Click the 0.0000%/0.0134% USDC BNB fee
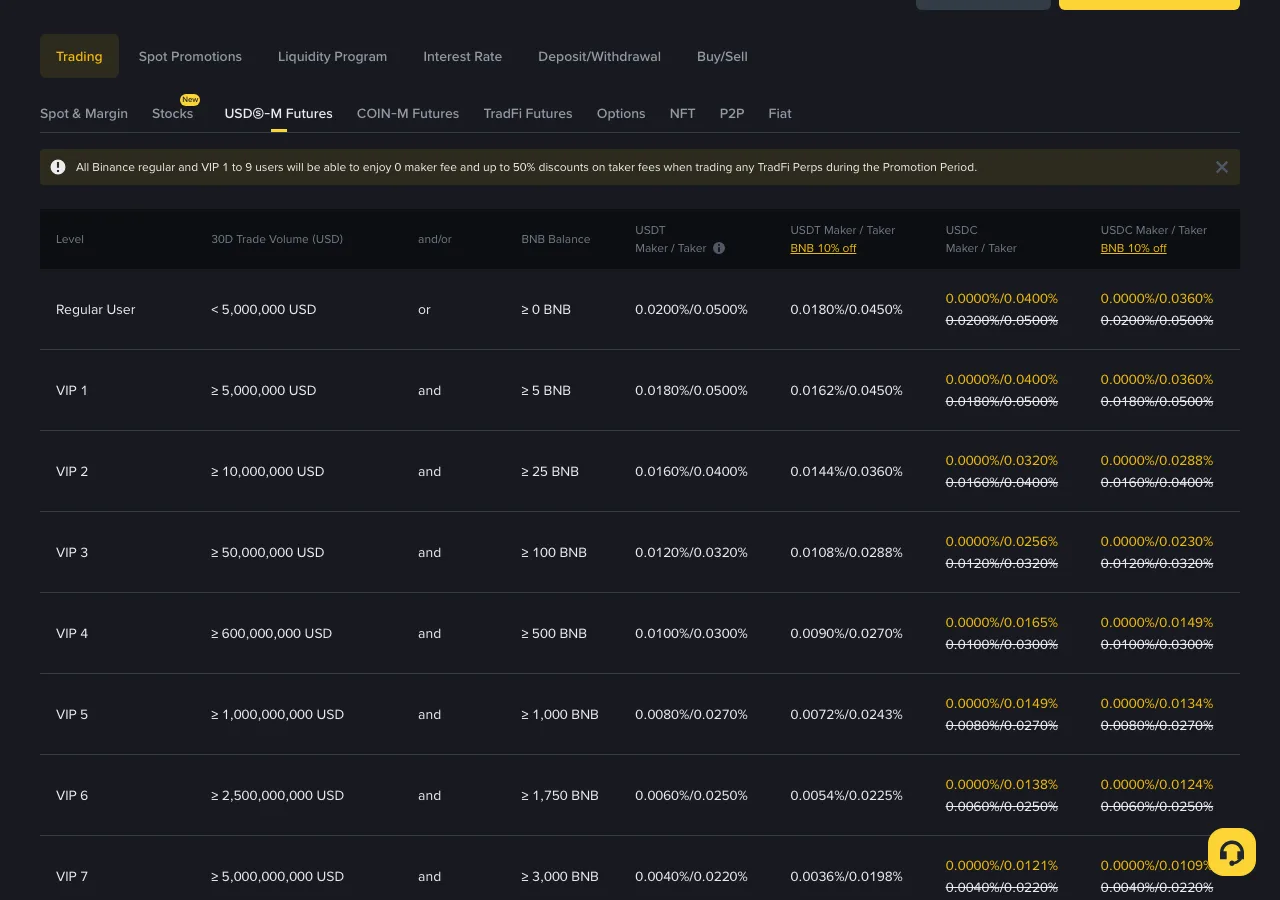This screenshot has height=900, width=1280. pos(1157,703)
